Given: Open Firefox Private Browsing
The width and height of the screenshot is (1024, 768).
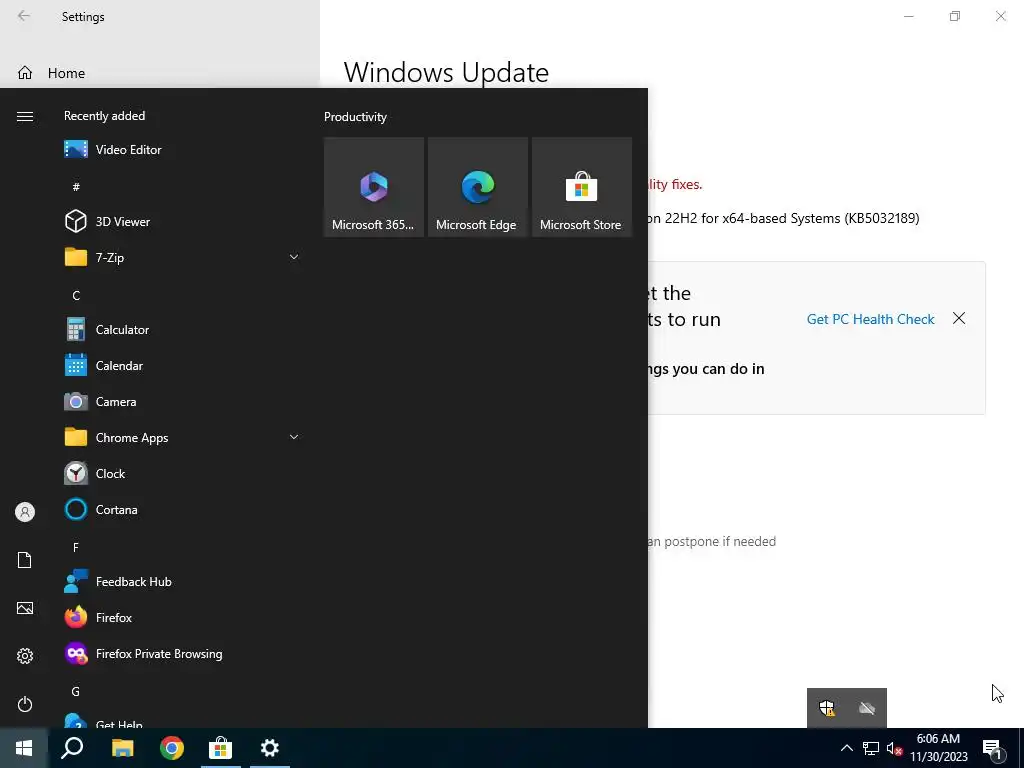Looking at the screenshot, I should point(183,654).
